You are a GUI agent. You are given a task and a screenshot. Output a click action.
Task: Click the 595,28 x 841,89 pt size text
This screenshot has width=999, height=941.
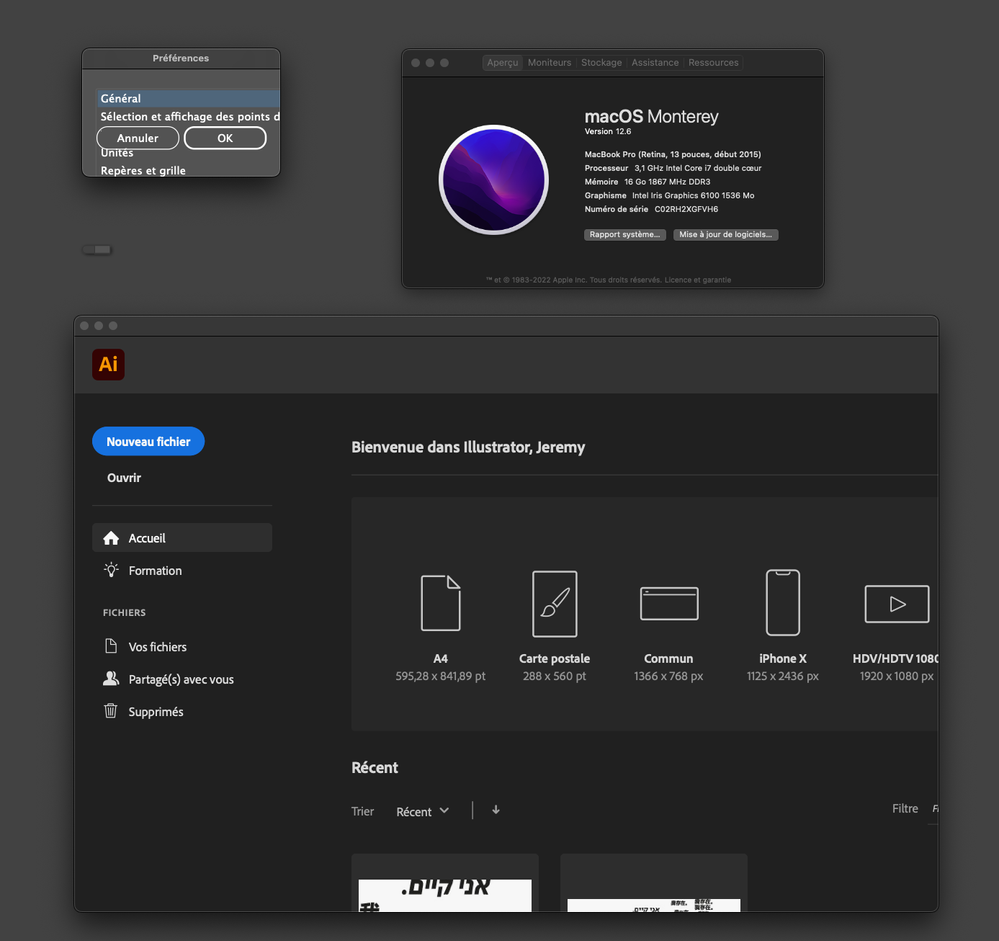pyautogui.click(x=440, y=676)
